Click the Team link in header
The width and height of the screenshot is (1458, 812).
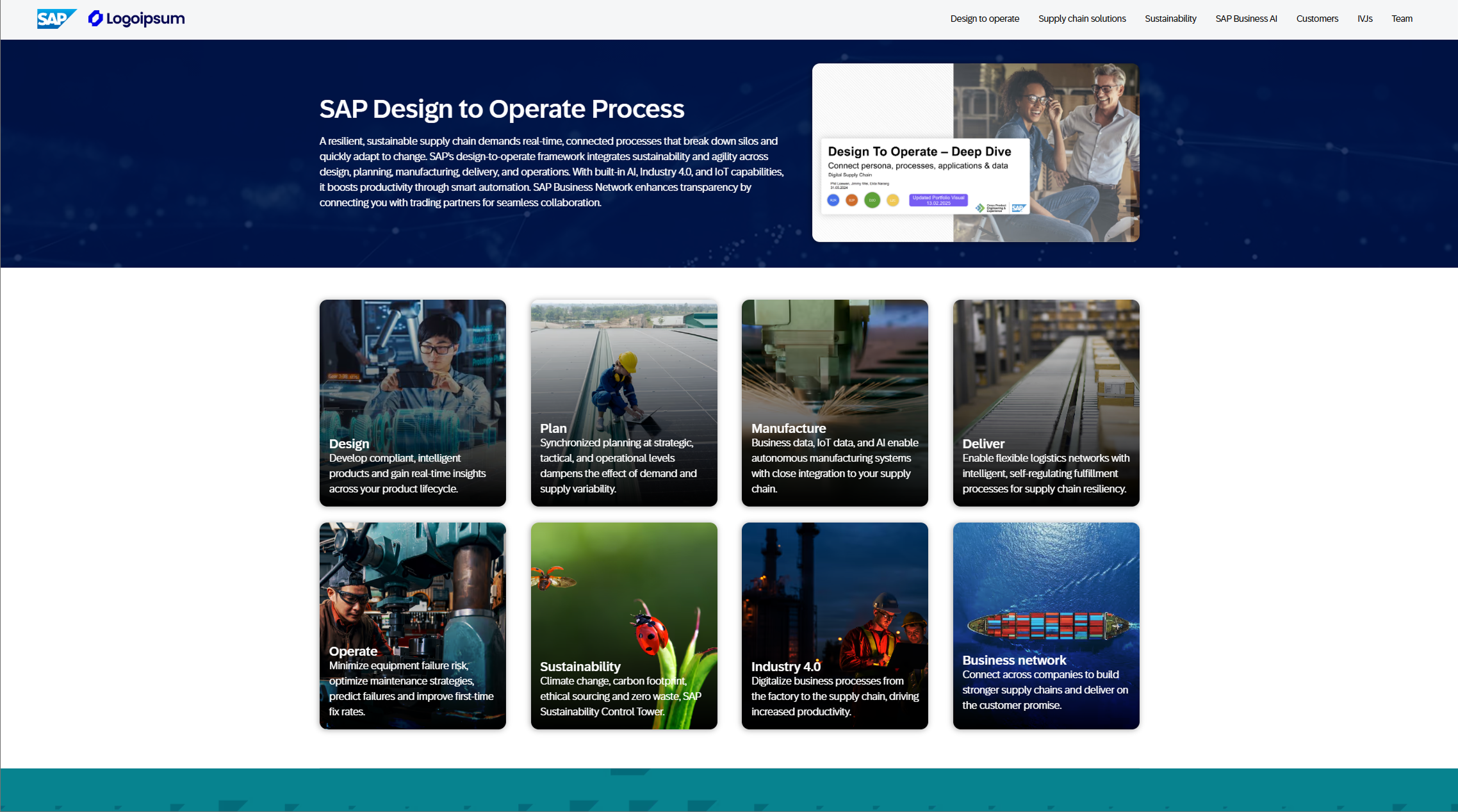pyautogui.click(x=1401, y=19)
